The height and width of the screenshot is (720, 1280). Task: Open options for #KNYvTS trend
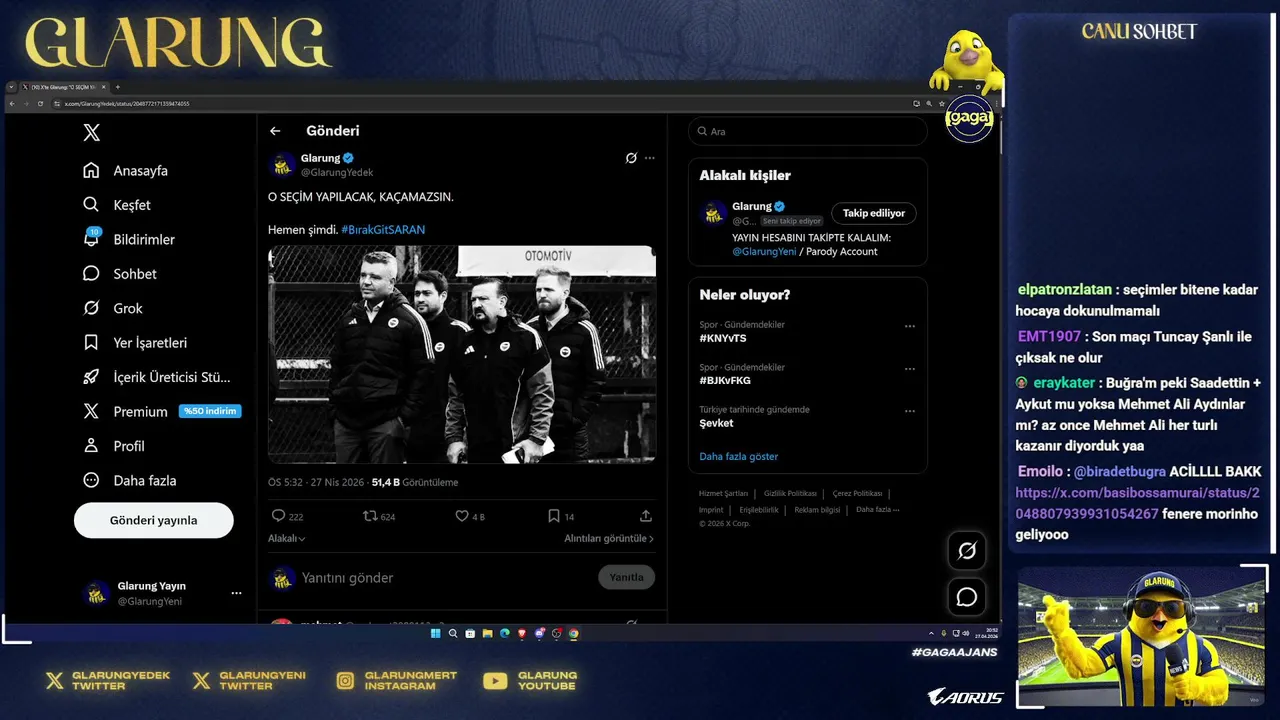point(910,326)
